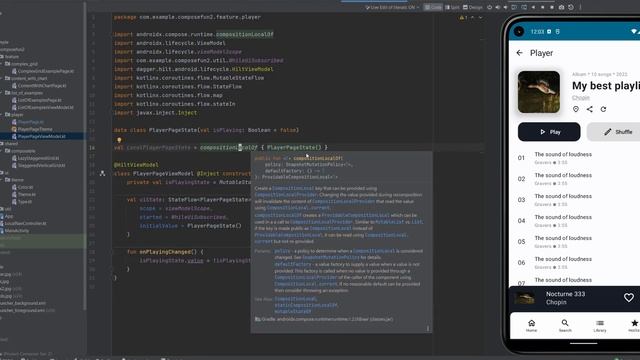Select track 01 The sound of loudness
This screenshot has height=360, width=640.
coord(574,158)
